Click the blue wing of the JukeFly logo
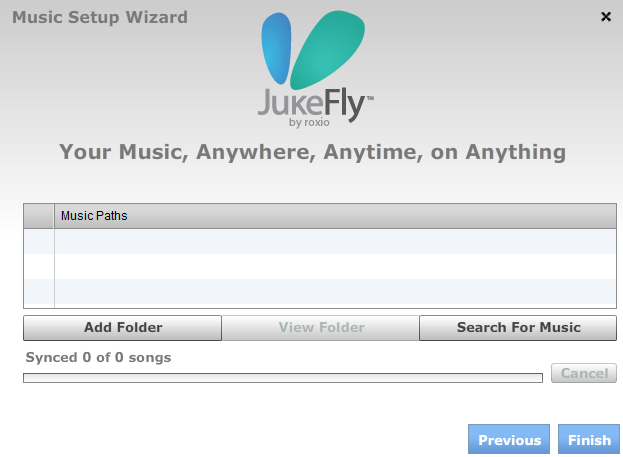Image resolution: width=623 pixels, height=457 pixels. (x=276, y=48)
